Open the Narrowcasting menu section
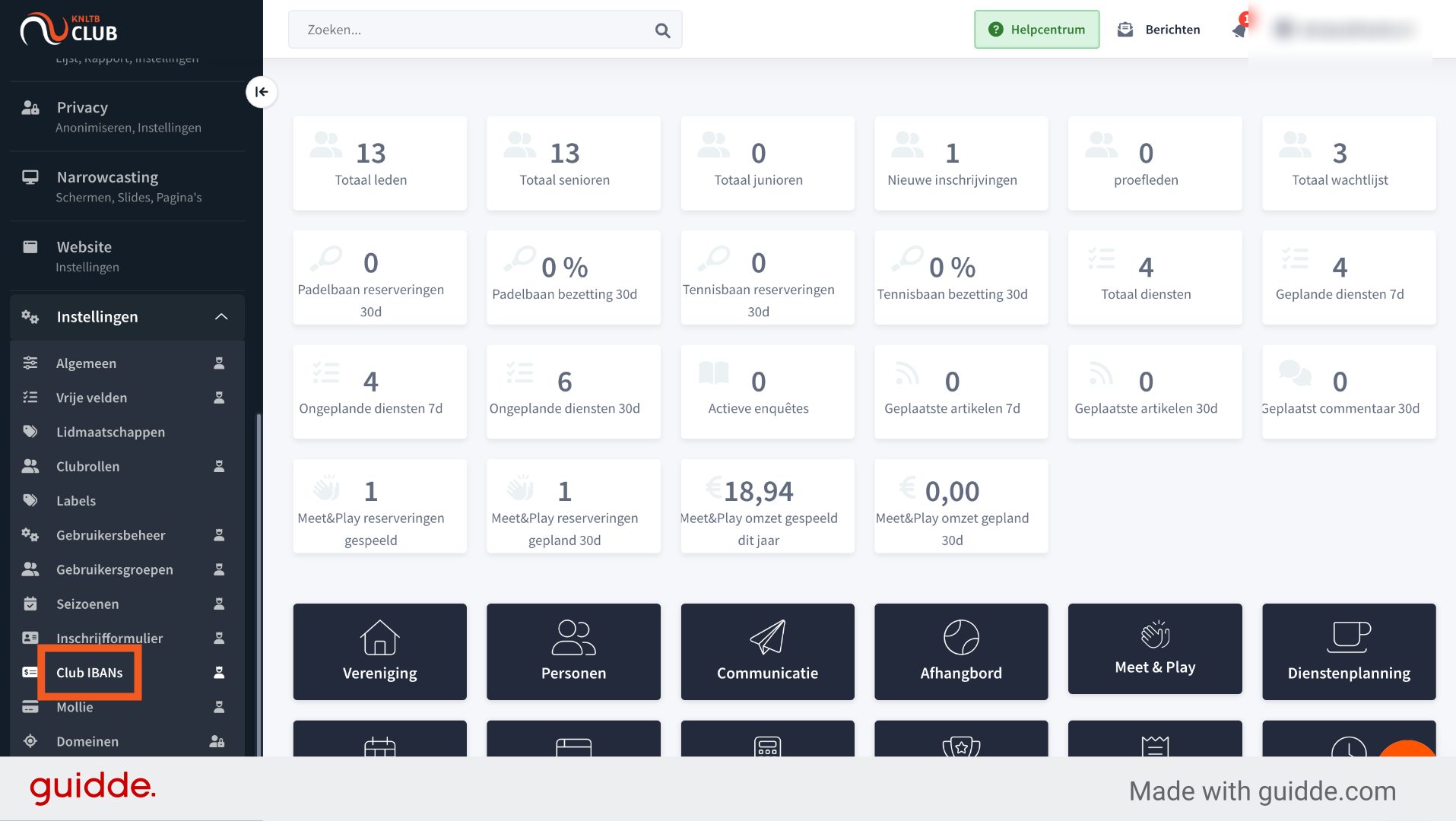The height and width of the screenshot is (821, 1456). 127,187
